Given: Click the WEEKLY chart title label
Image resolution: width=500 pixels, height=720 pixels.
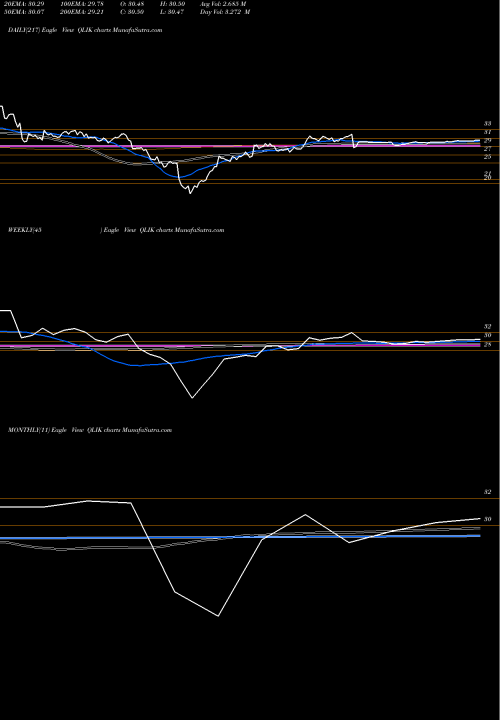Looking at the screenshot, I should tap(116, 230).
